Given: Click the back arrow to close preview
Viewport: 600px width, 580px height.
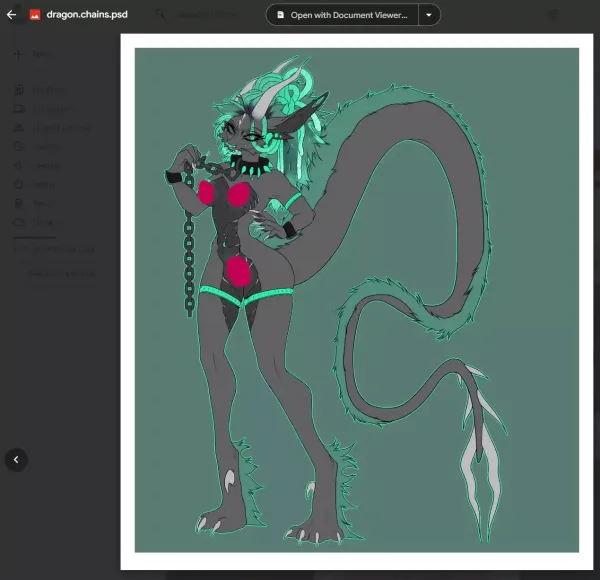Looking at the screenshot, I should click(12, 15).
